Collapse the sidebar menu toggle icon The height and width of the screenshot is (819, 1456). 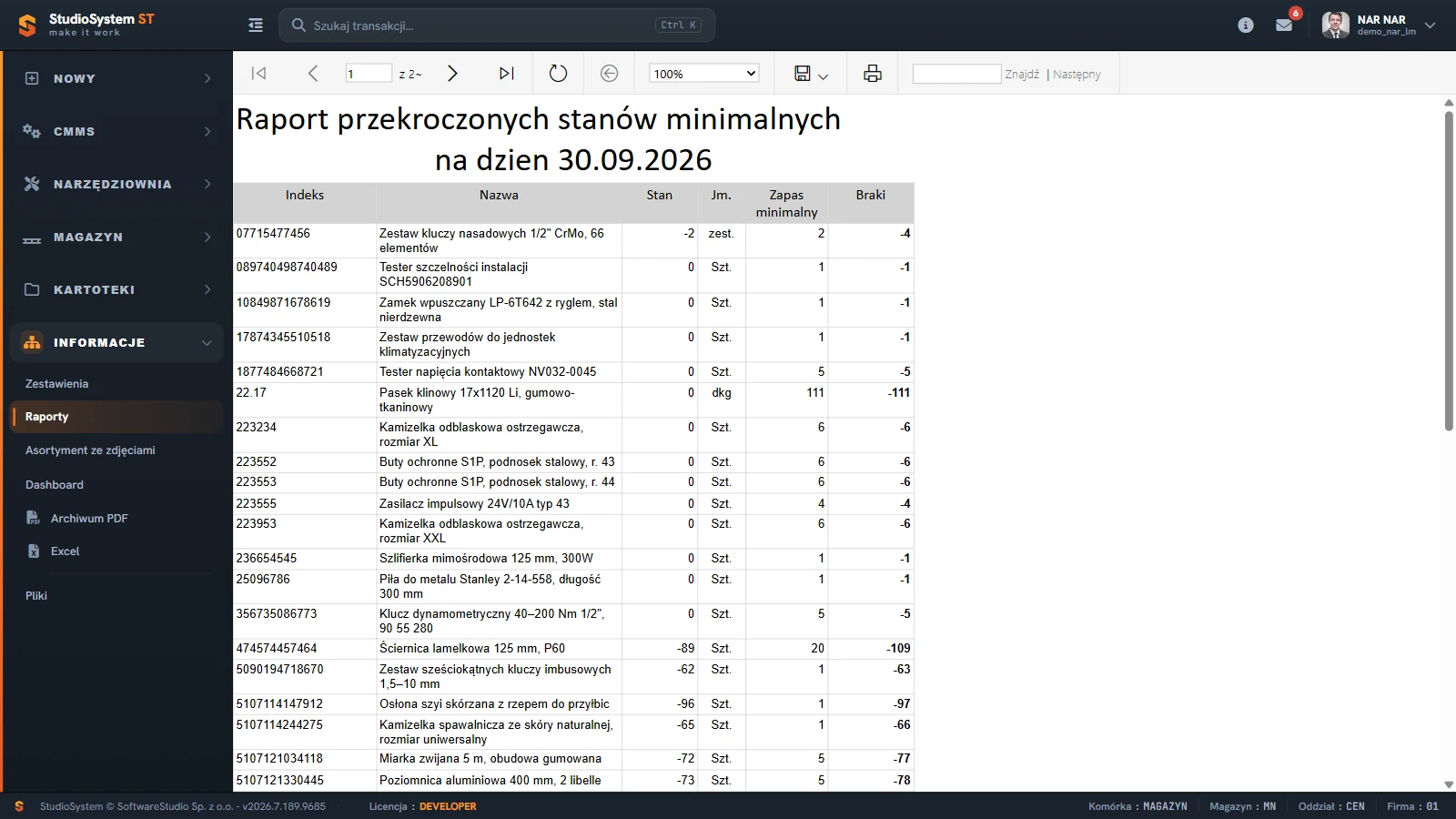pyautogui.click(x=256, y=25)
